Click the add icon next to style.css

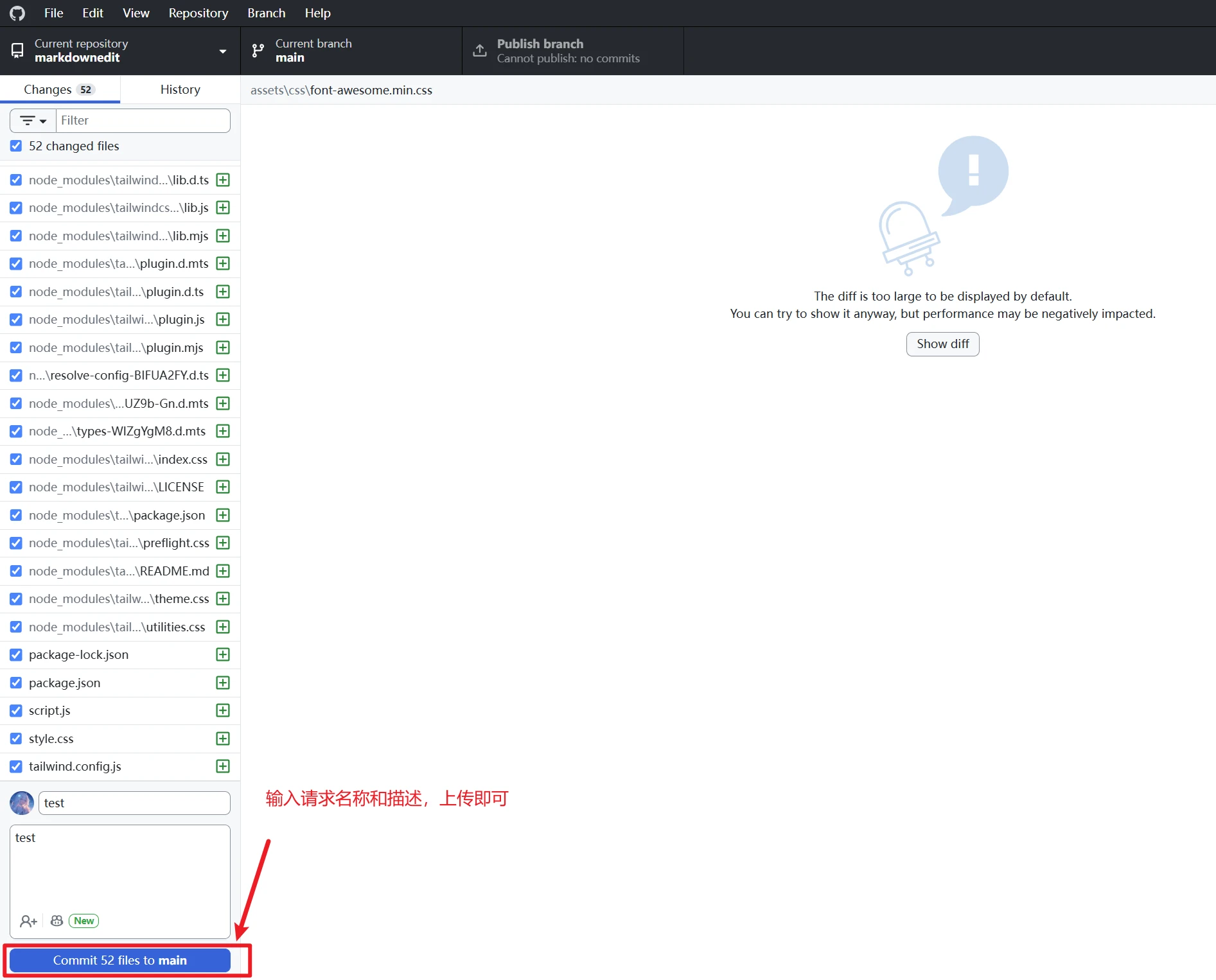click(222, 739)
